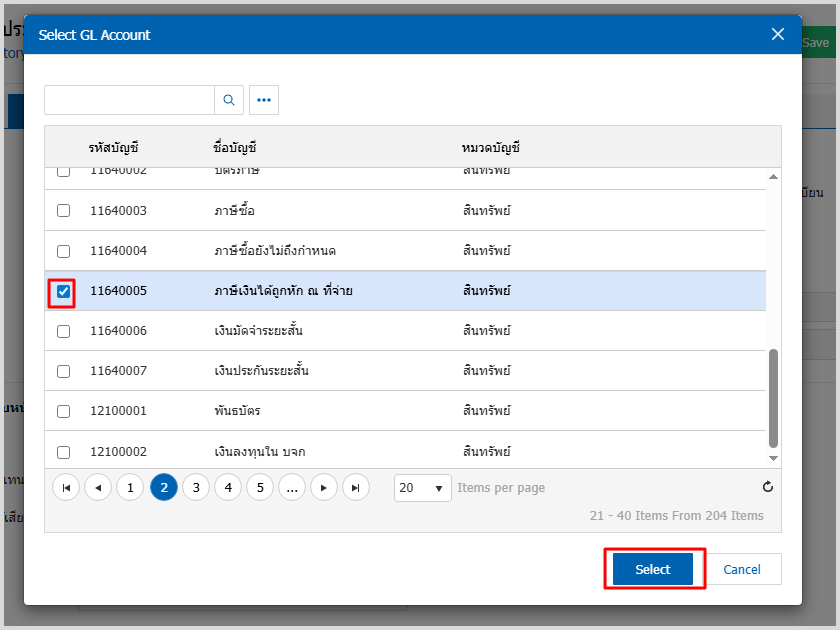
Task: Close the Select GL Account dialog
Action: tap(778, 35)
